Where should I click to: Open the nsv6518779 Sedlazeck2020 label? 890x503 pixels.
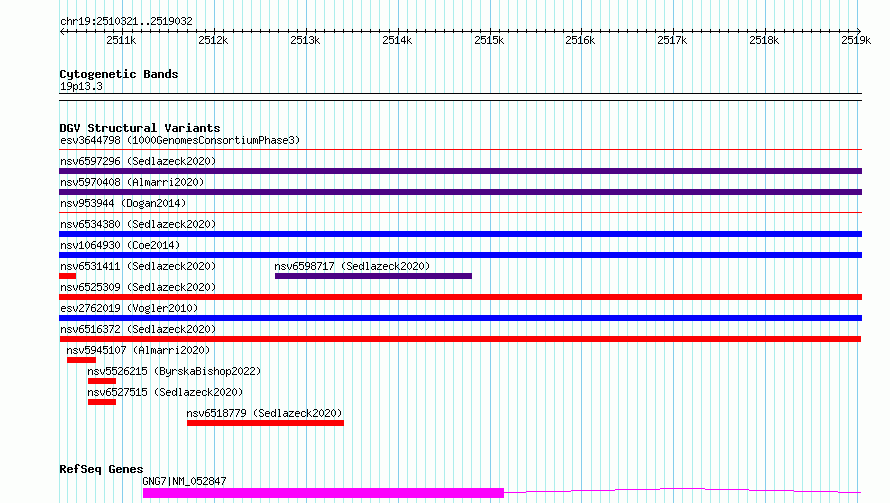[x=265, y=413]
